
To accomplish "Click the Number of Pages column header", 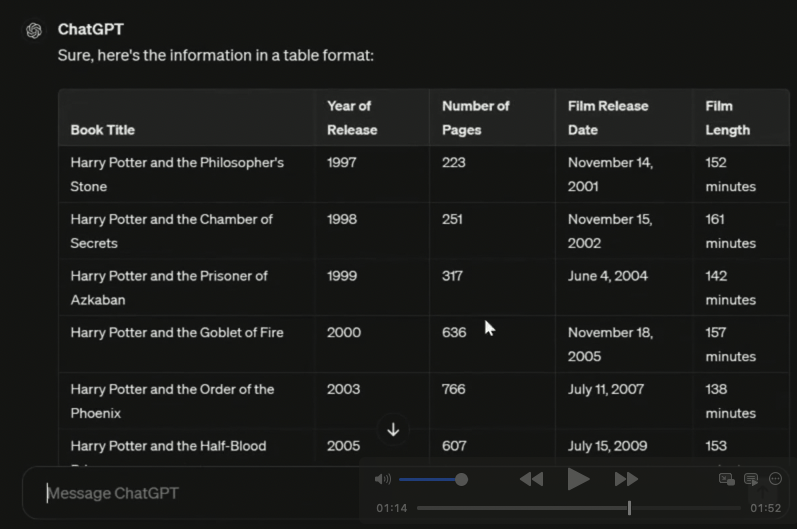I will [x=476, y=118].
